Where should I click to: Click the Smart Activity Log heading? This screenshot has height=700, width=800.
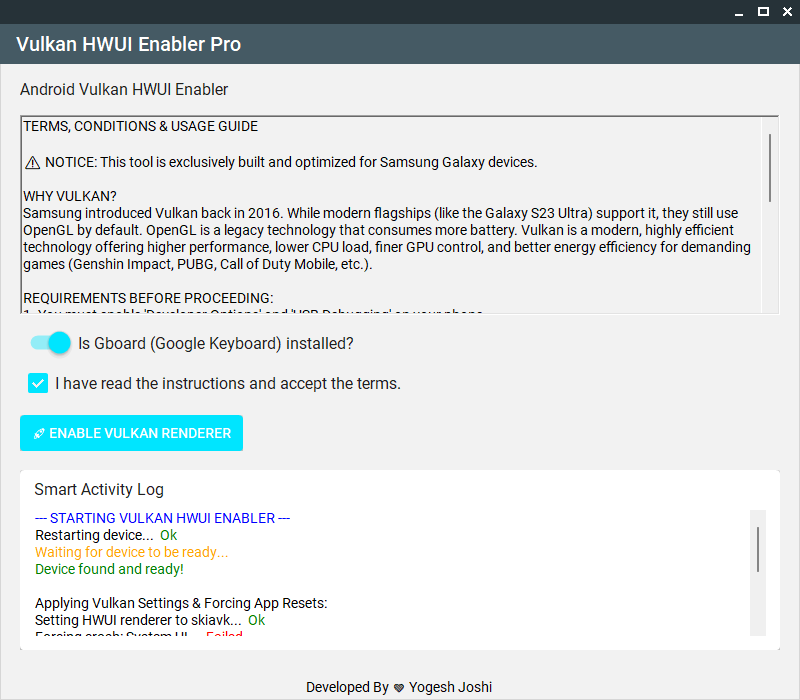99,489
